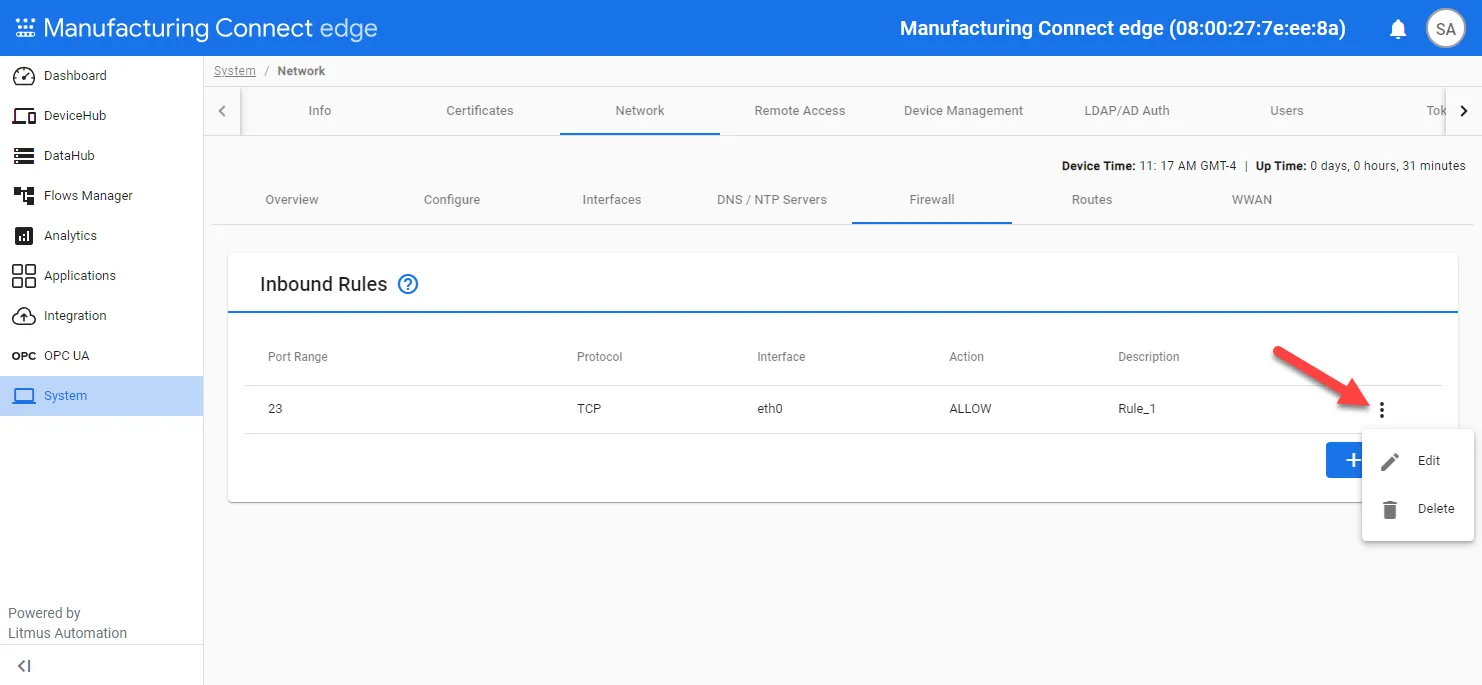Click the blue add rule plus button
Image resolution: width=1482 pixels, height=685 pixels.
point(1344,460)
